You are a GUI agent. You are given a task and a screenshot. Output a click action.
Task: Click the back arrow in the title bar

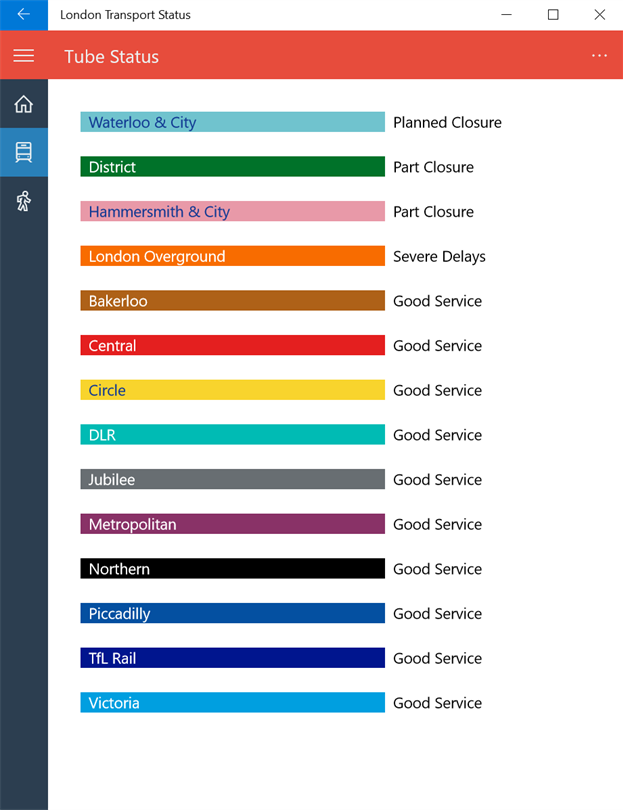(23, 15)
